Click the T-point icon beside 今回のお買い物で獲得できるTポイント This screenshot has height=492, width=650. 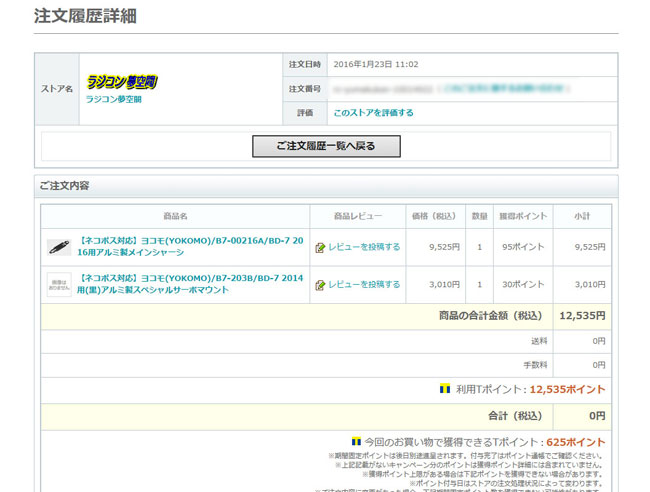click(356, 441)
